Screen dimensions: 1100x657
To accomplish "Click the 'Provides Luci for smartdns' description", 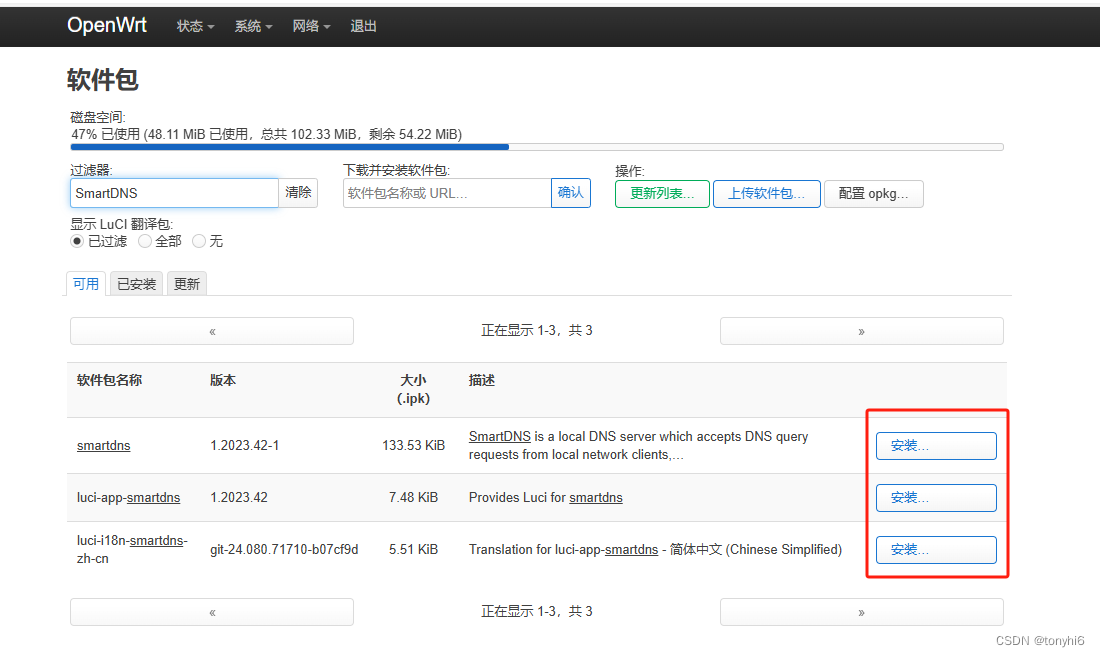I will [x=546, y=497].
